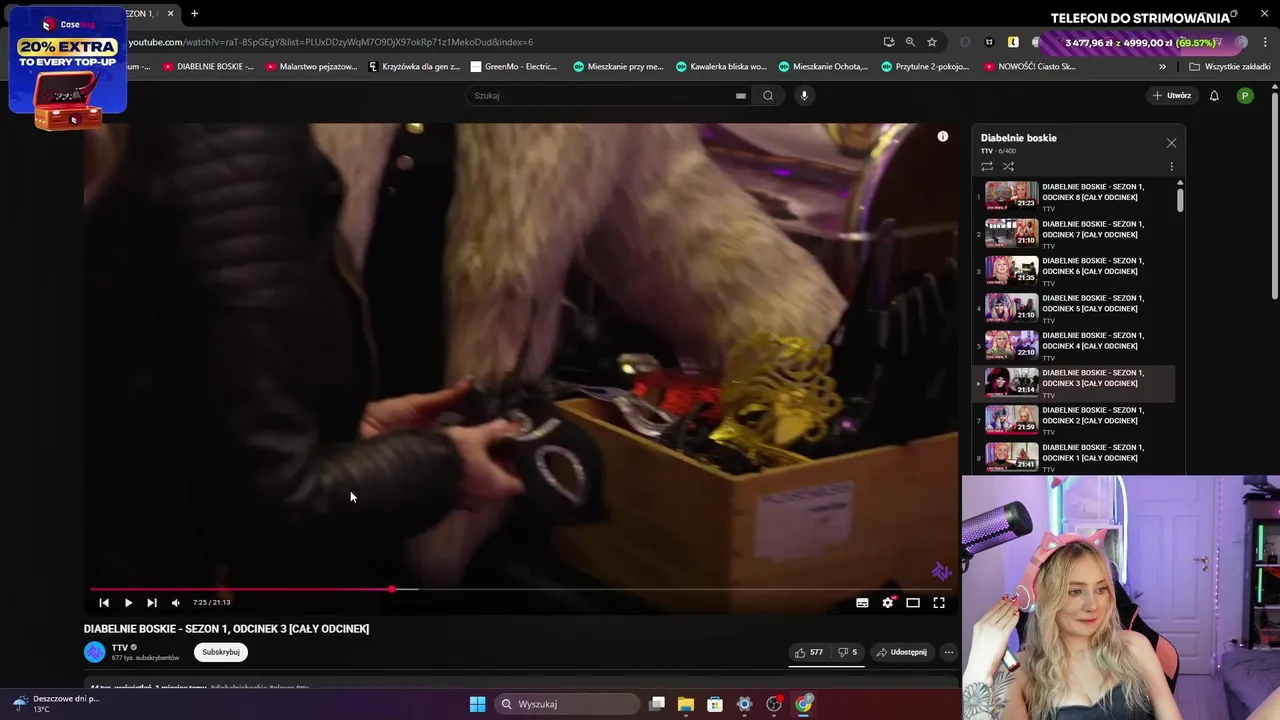1280x720 pixels.
Task: Click the page vertical scrollbar
Action: coord(1275,195)
